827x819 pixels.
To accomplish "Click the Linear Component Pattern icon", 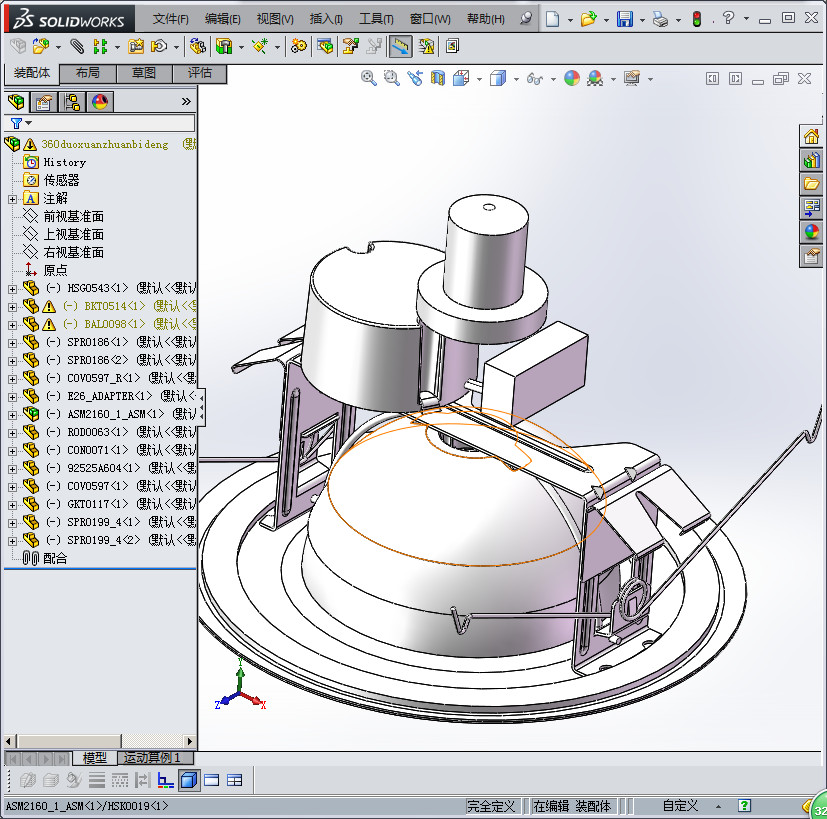I will coord(100,46).
